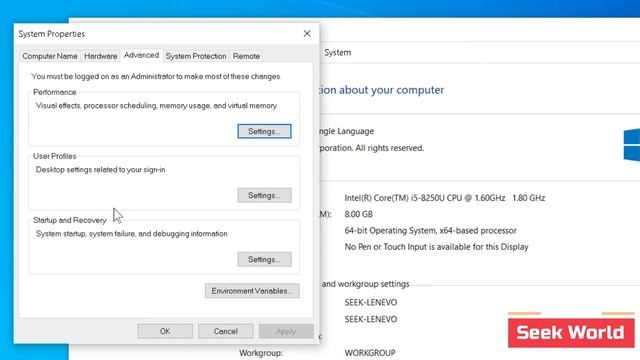Switch to System Protection tab
The height and width of the screenshot is (360, 640).
pos(196,56)
